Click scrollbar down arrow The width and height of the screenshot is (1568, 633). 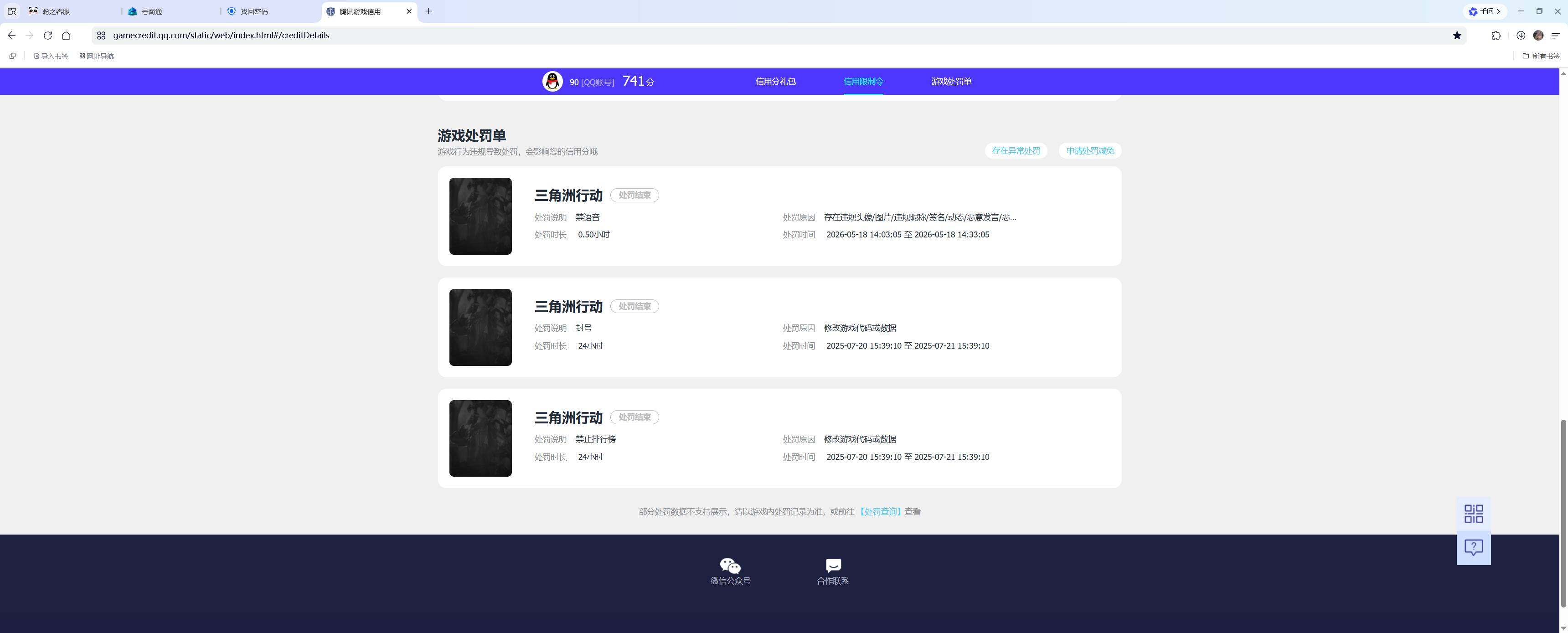[1563, 628]
